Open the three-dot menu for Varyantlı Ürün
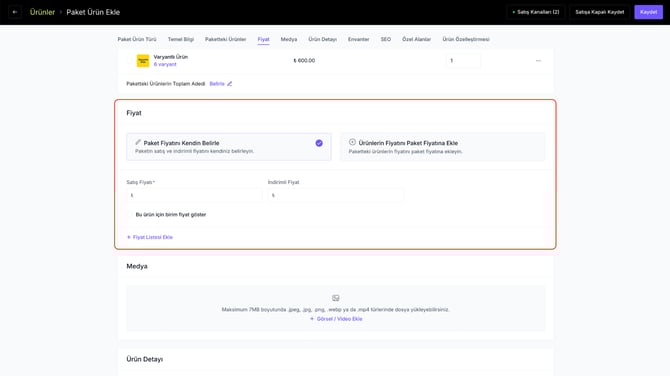Viewport: 670px width, 376px height. [x=538, y=61]
